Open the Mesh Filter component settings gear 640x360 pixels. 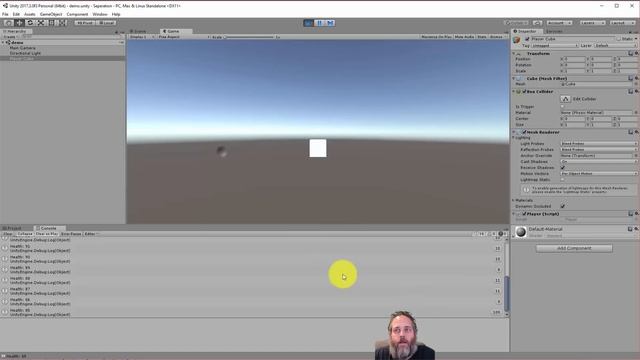point(636,78)
